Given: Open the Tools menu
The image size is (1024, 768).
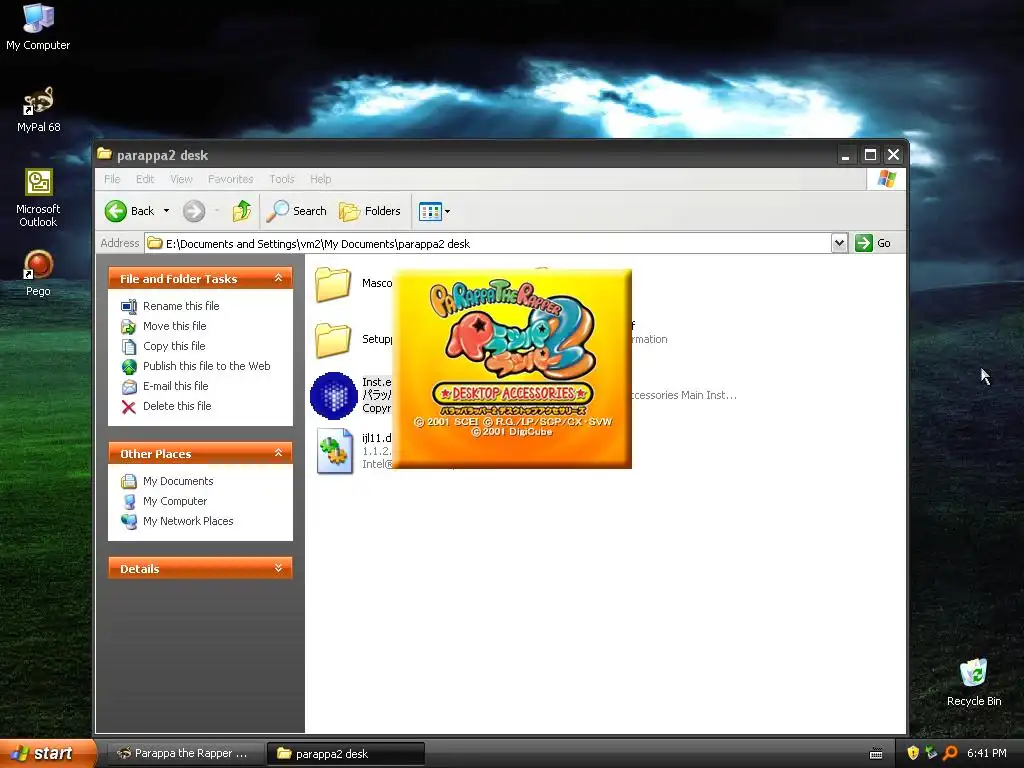Looking at the screenshot, I should point(281,179).
